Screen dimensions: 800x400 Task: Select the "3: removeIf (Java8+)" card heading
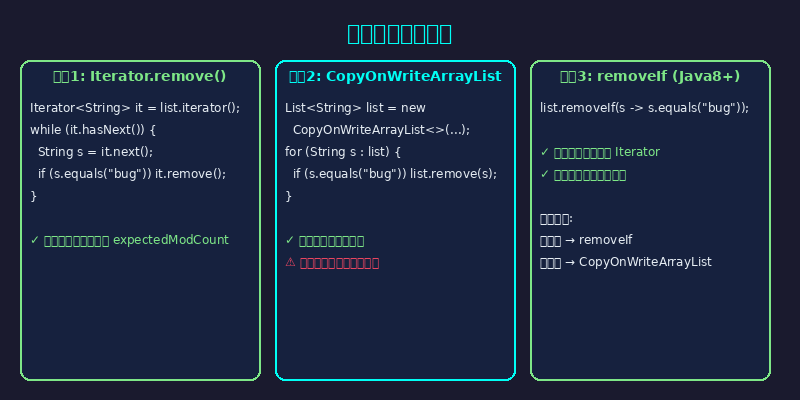(x=650, y=77)
